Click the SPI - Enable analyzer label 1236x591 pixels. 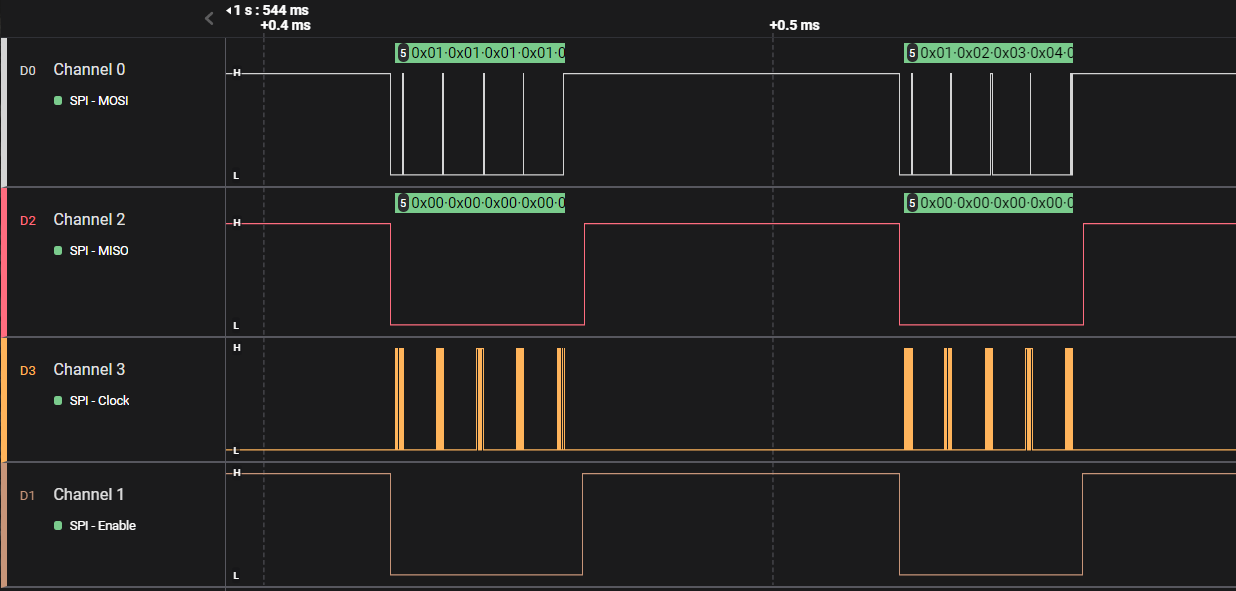click(103, 526)
